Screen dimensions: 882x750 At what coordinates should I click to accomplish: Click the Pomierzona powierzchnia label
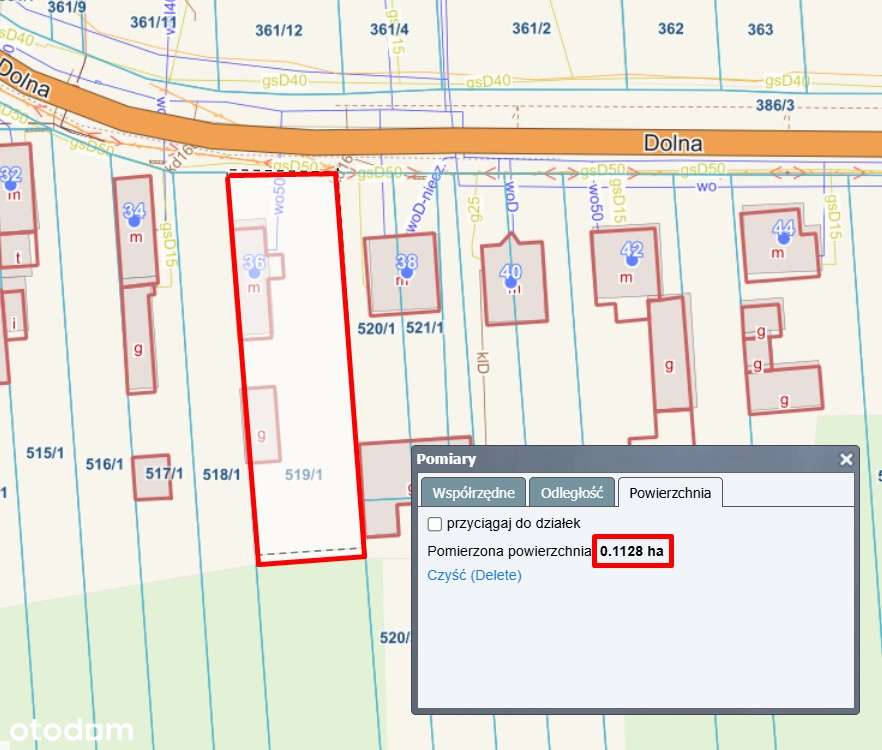(x=509, y=551)
